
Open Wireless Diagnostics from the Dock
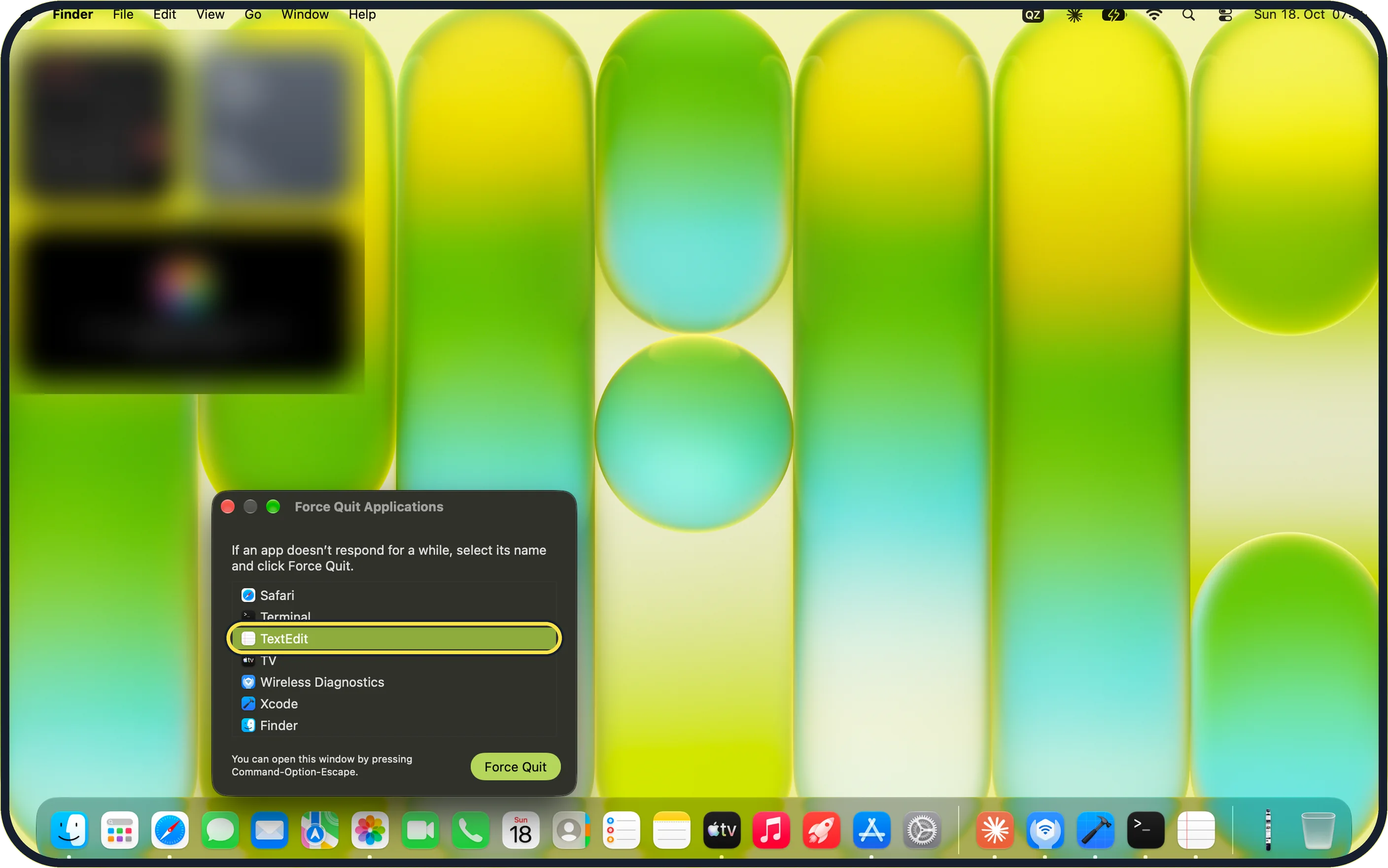tap(1045, 830)
